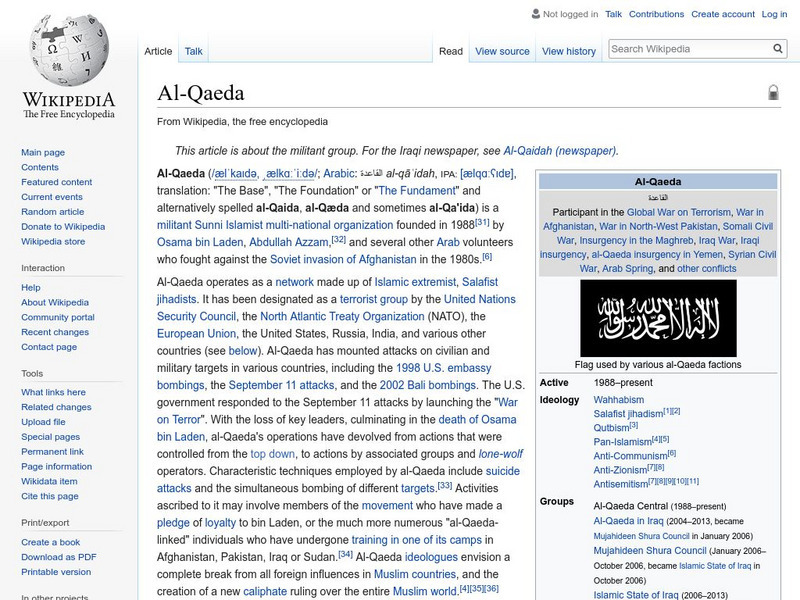Load a Random article
Screen dimensions: 800x600
[x=53, y=211]
